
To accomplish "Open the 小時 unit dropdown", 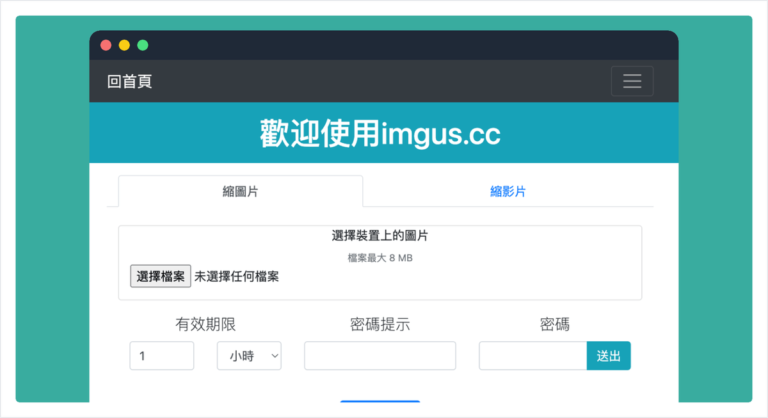I will click(249, 356).
